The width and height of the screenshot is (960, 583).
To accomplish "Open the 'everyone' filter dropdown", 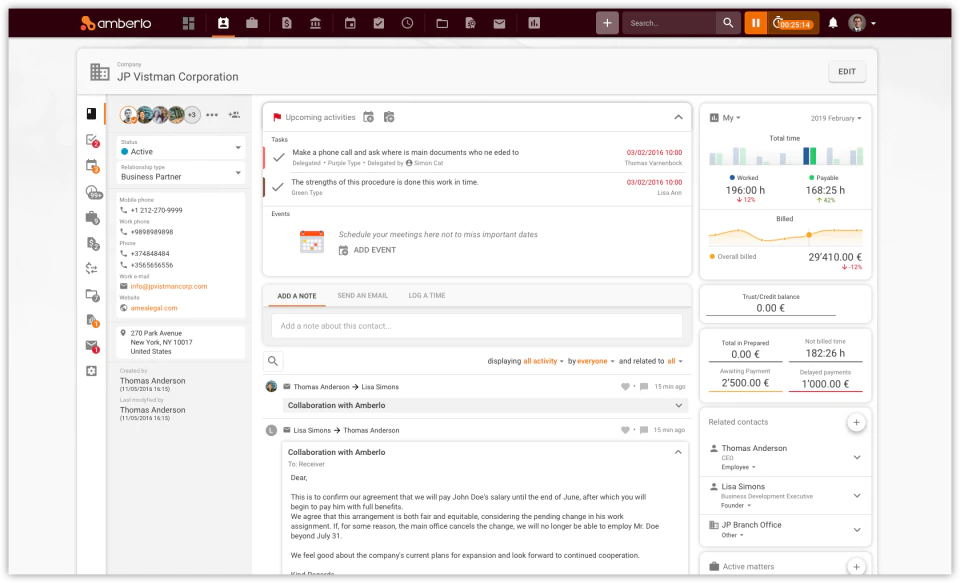I will pos(596,361).
